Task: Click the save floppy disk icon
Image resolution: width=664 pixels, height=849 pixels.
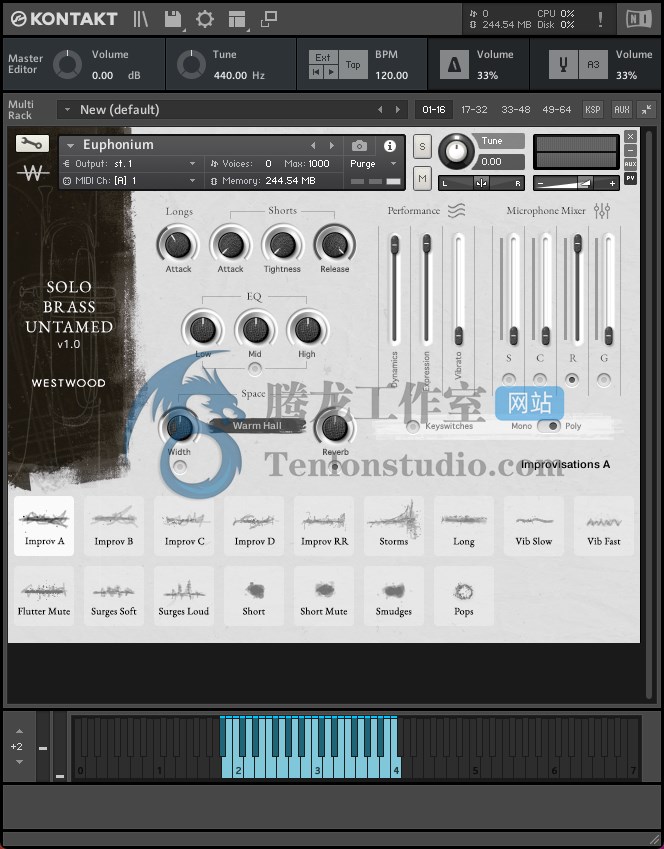Action: point(173,19)
